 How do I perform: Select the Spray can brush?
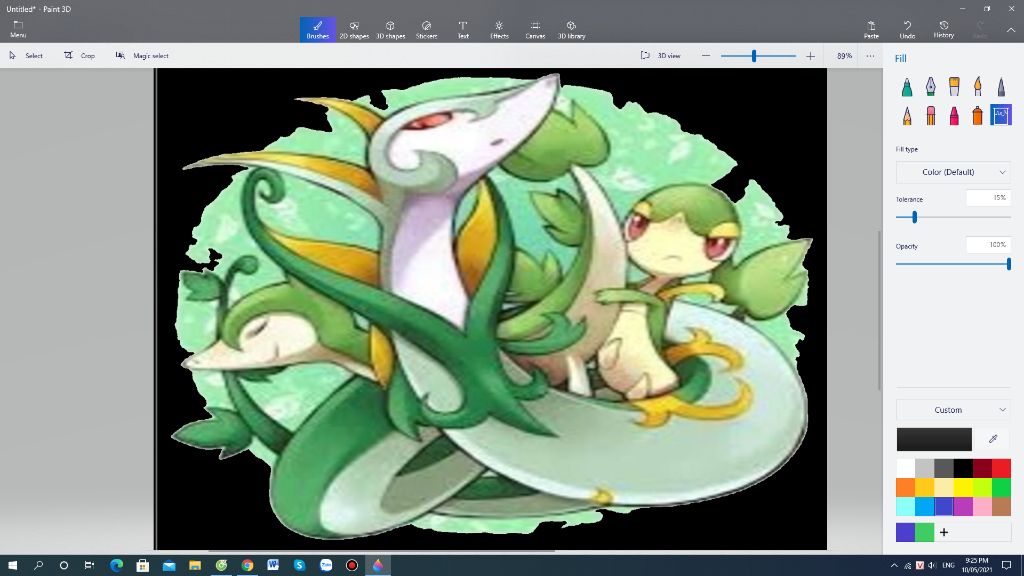(978, 116)
